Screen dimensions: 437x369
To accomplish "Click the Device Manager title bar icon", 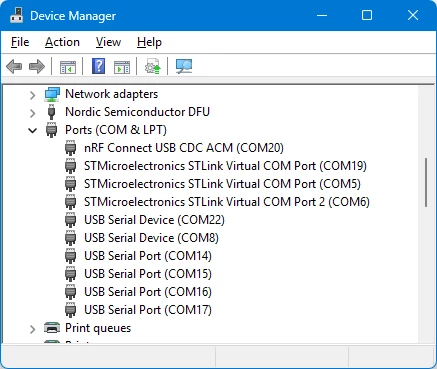I will [x=17, y=15].
